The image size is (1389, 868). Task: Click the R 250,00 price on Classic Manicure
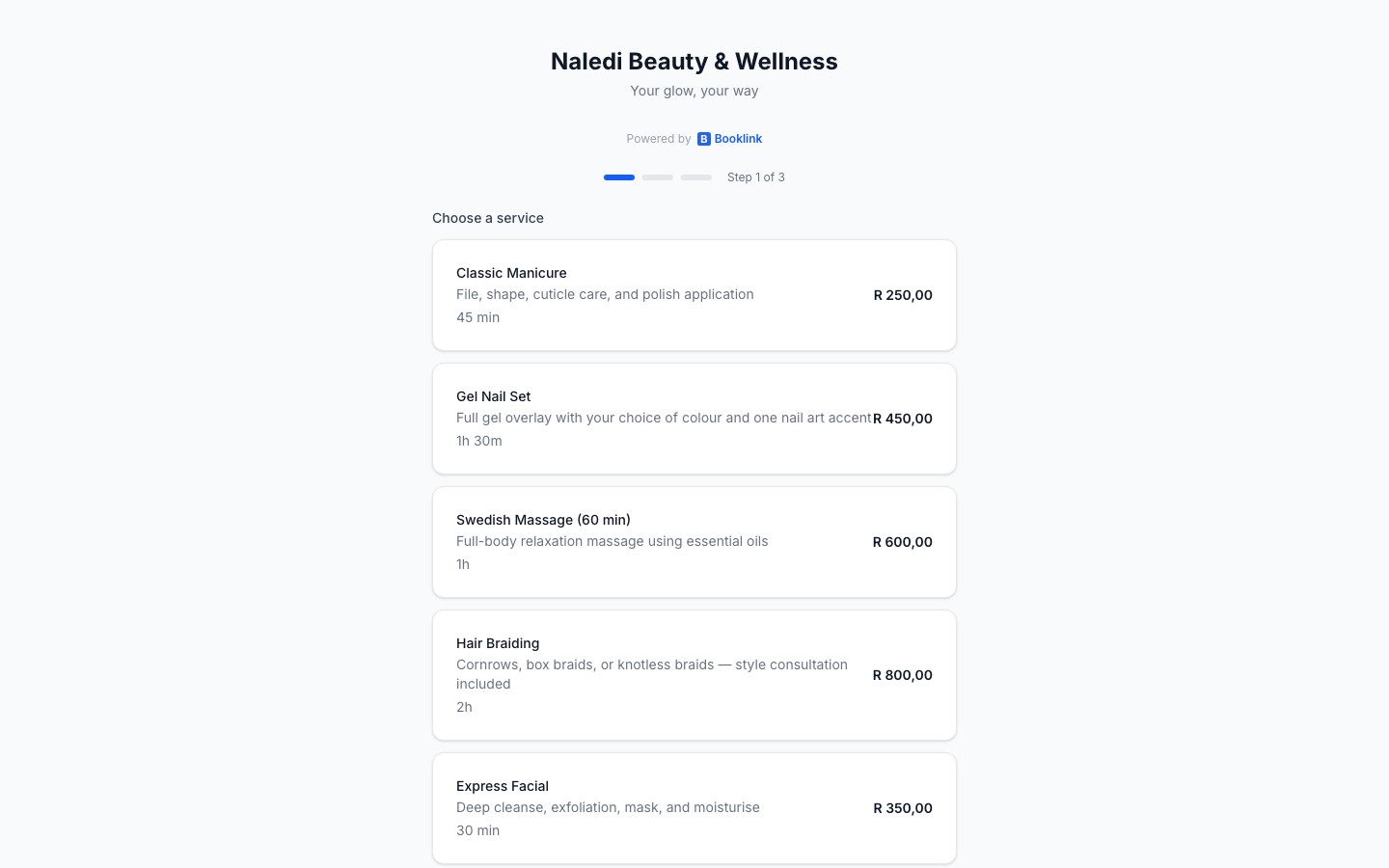tap(903, 295)
